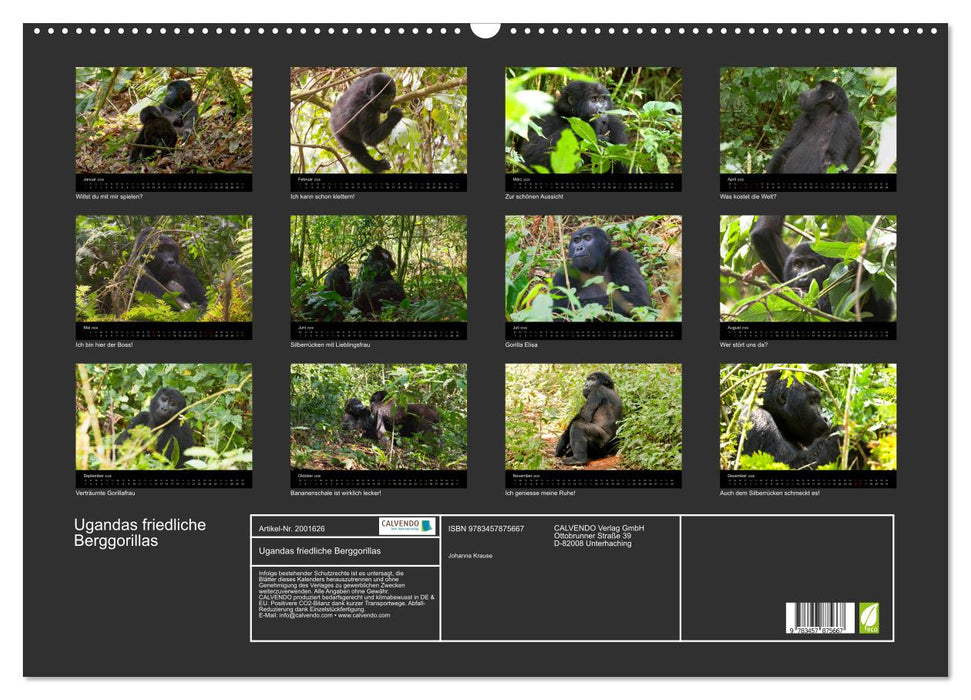The width and height of the screenshot is (971, 700).
Task: Select the 'Ich kann schon klettern!' thumbnail
Action: point(378,121)
